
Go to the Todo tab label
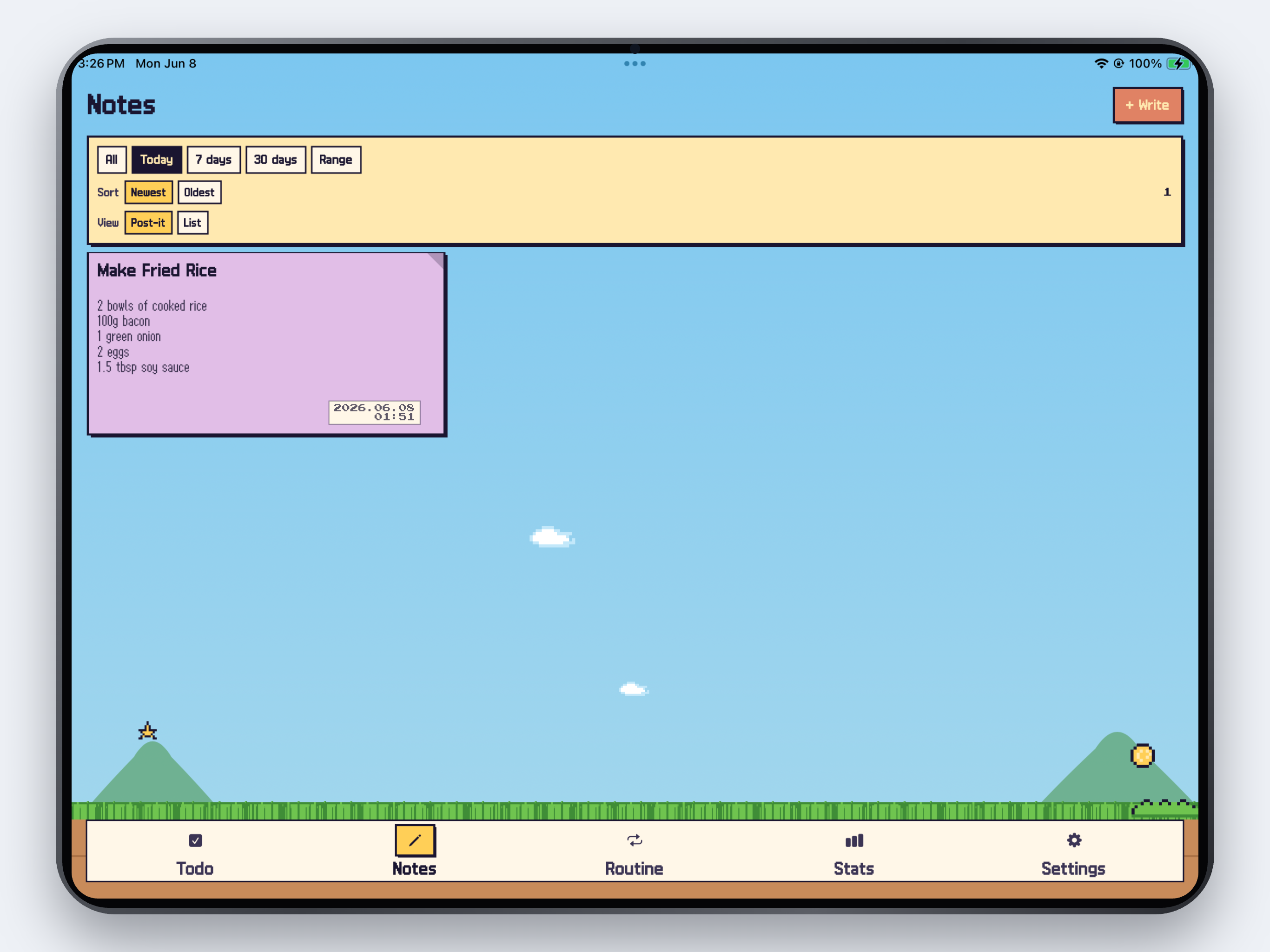(195, 868)
